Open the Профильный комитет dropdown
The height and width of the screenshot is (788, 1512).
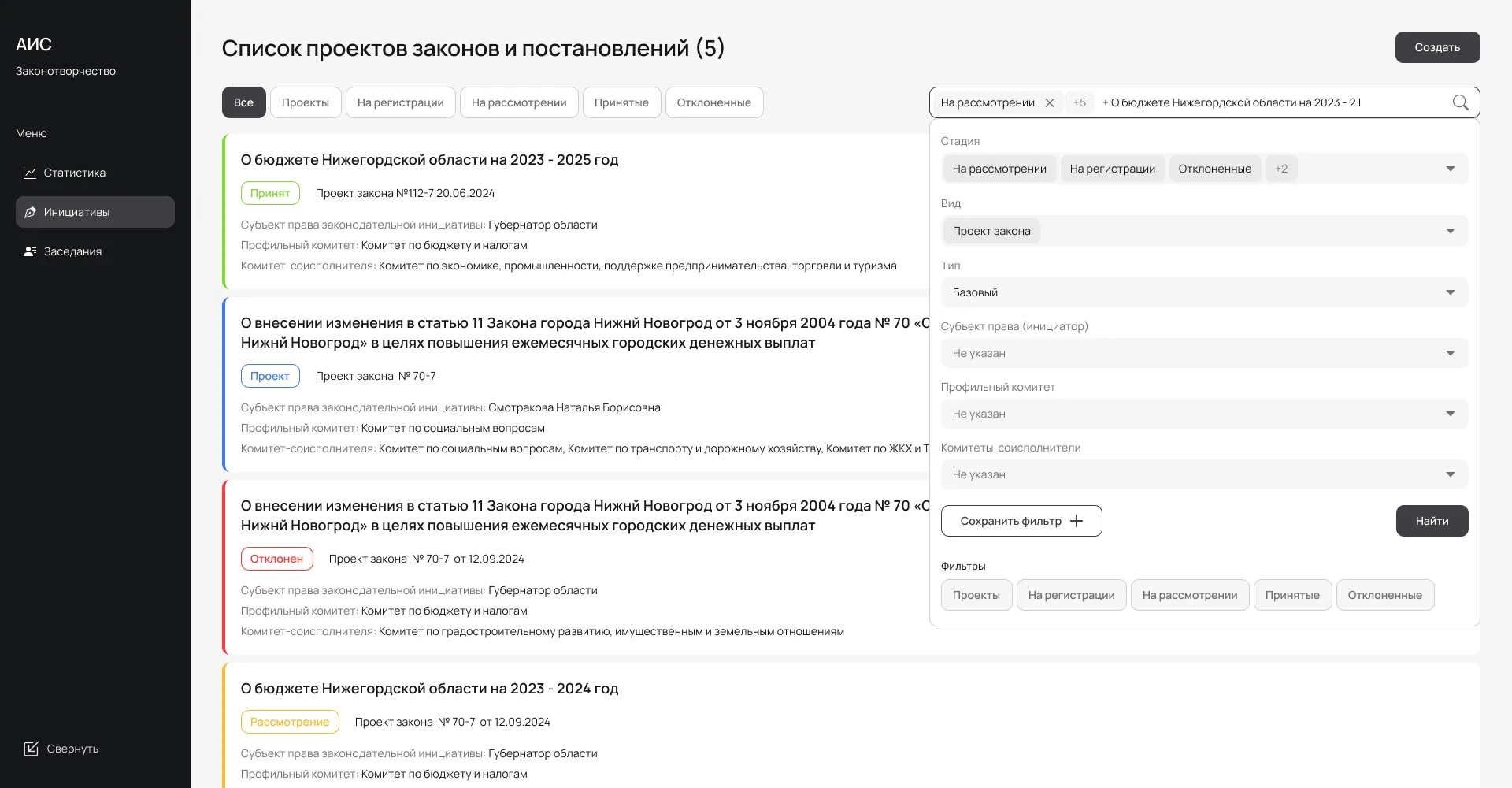coord(1451,413)
